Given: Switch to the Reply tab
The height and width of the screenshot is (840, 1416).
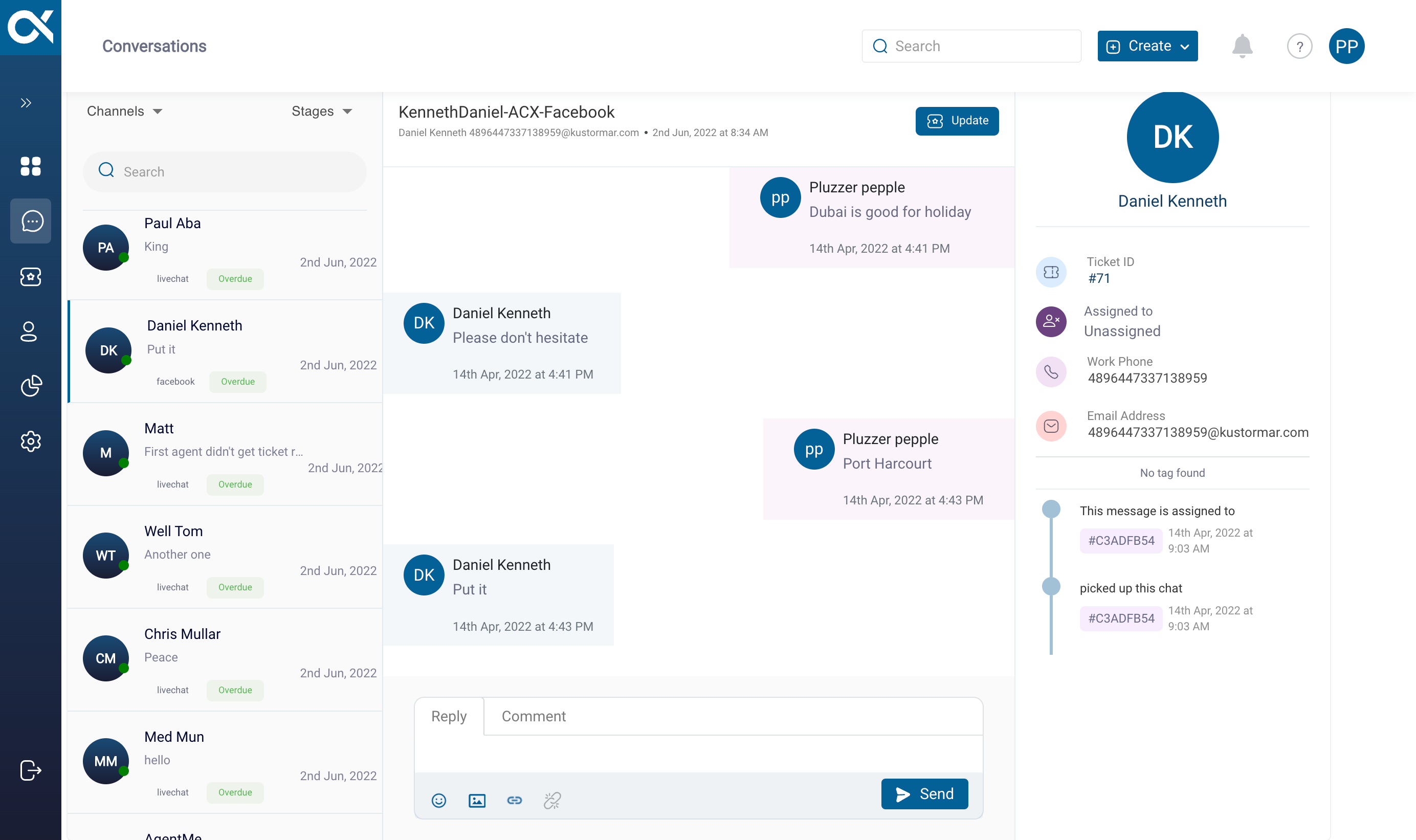Looking at the screenshot, I should (449, 716).
